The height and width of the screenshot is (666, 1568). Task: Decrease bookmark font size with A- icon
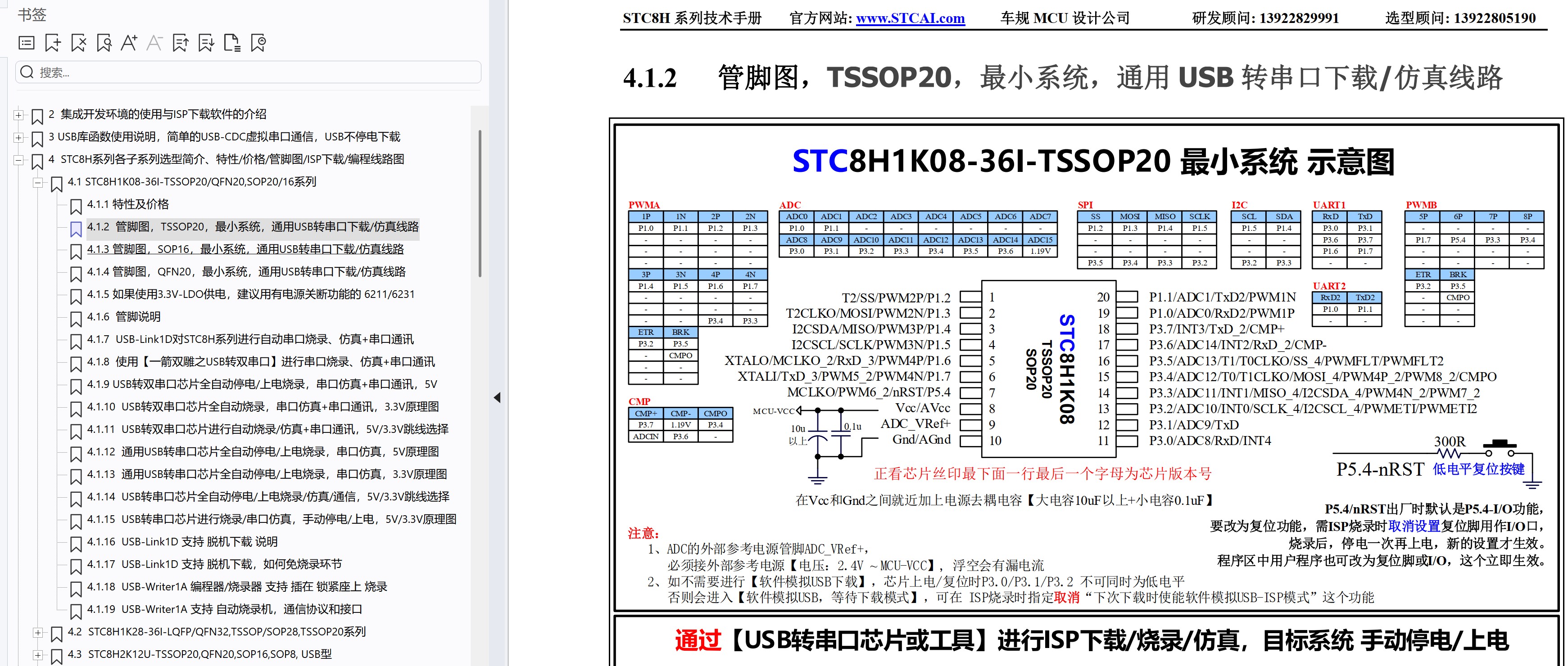point(154,43)
